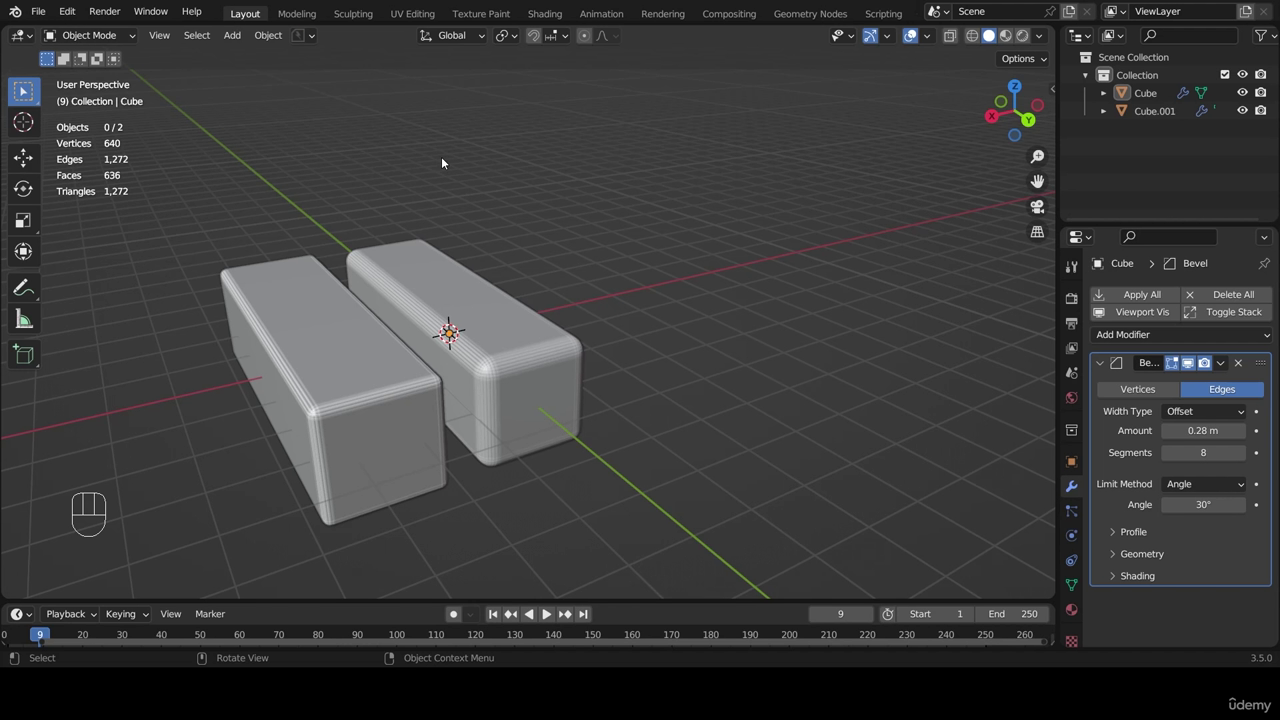
Task: Pick the Annotate pencil tool
Action: pos(23,288)
